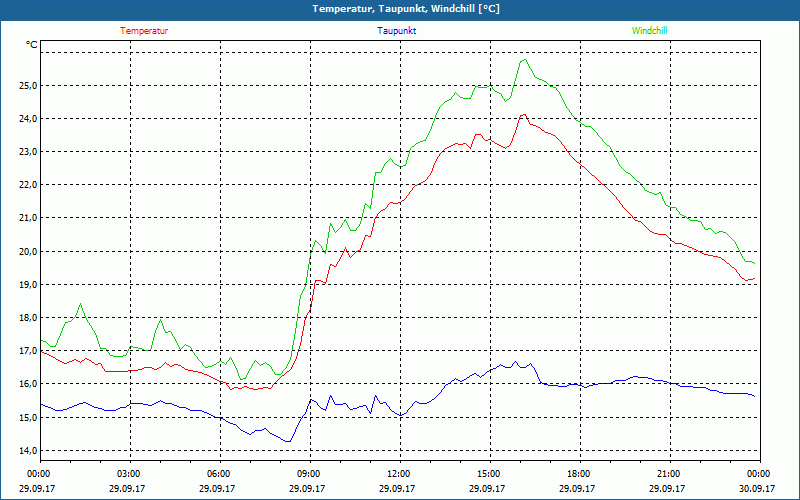
Task: Click the 15,0 y-axis value
Action: pyautogui.click(x=28, y=418)
